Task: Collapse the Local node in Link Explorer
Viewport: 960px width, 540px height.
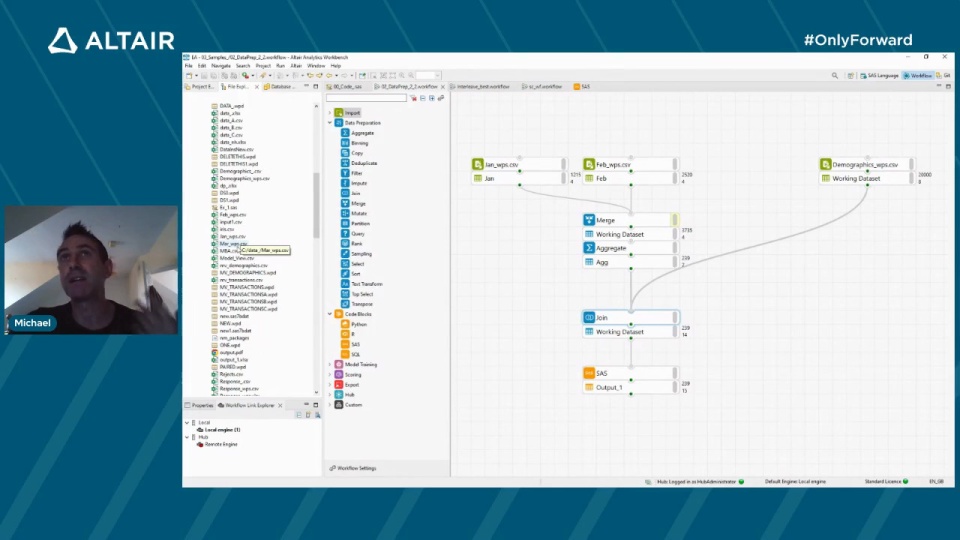Action: point(187,422)
